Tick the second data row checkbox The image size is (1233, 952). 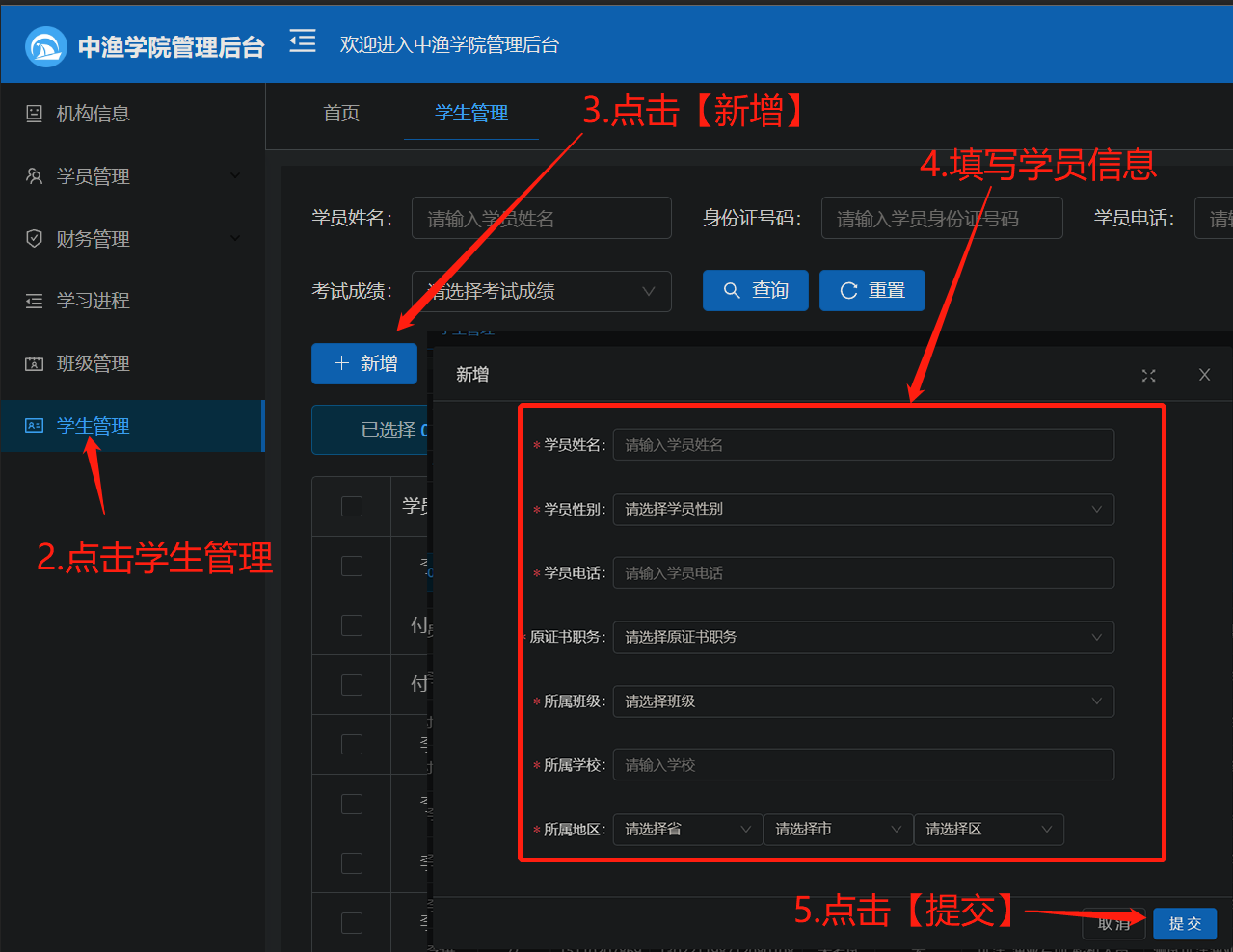[352, 625]
